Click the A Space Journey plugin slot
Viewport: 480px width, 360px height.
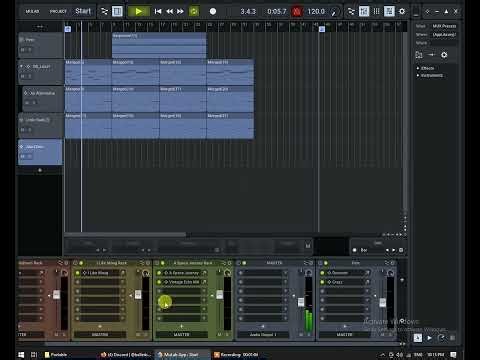184,273
